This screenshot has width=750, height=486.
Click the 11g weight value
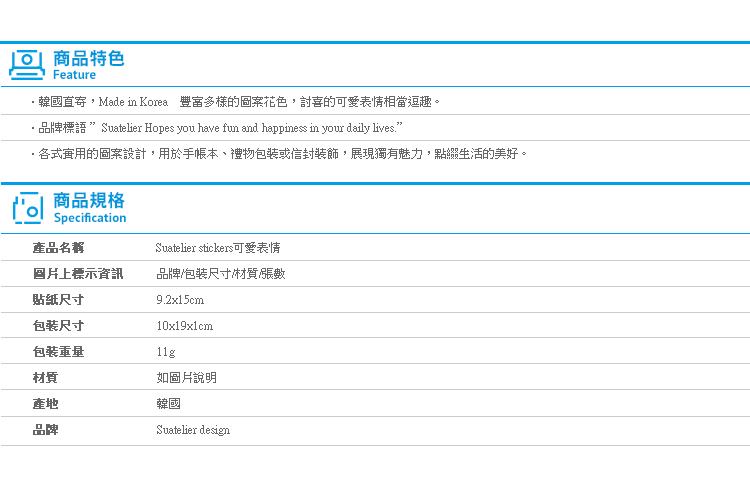coord(166,352)
